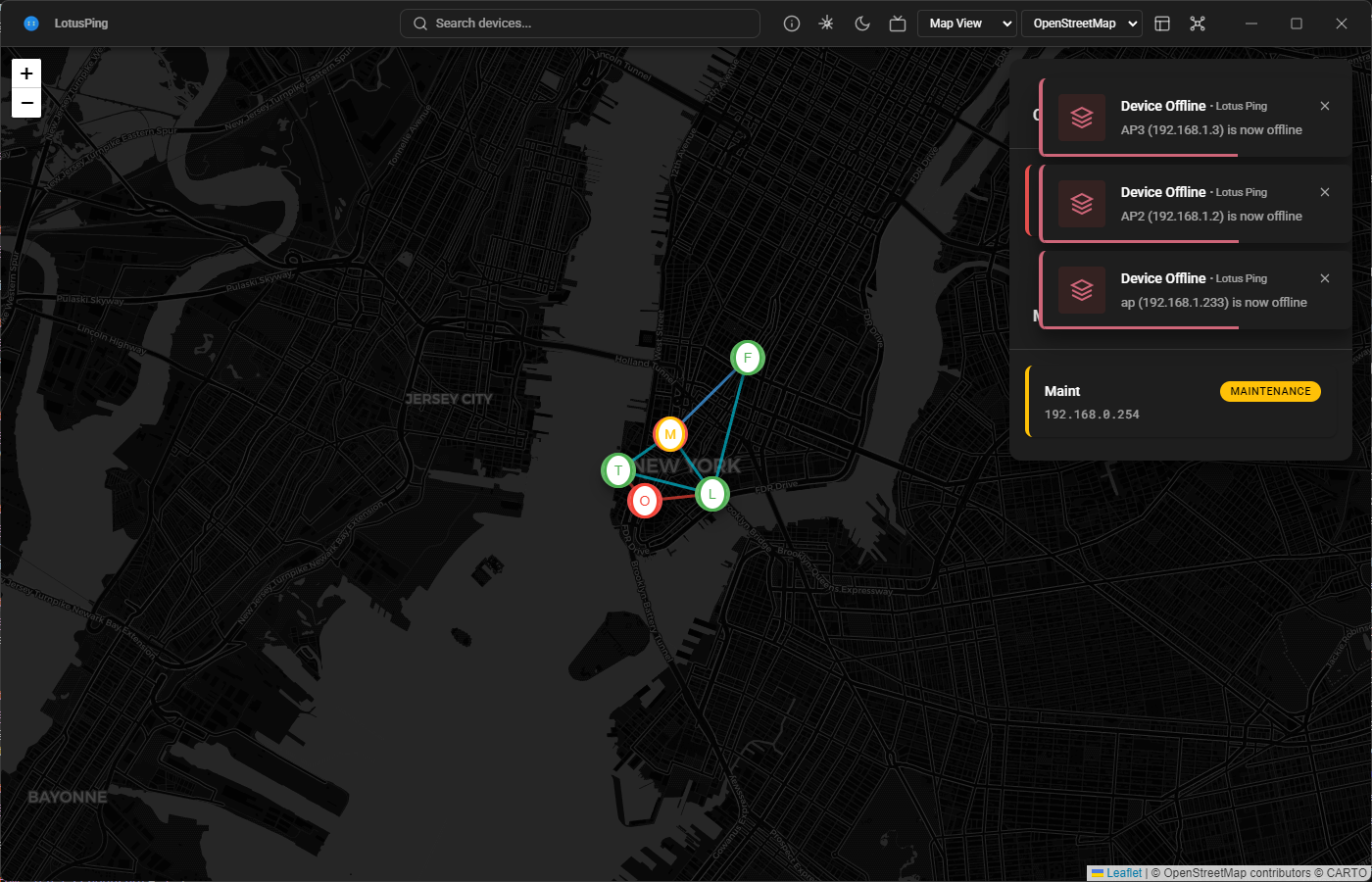Image resolution: width=1372 pixels, height=882 pixels.
Task: Open the Leaflet attribution link
Action: coord(1123,873)
